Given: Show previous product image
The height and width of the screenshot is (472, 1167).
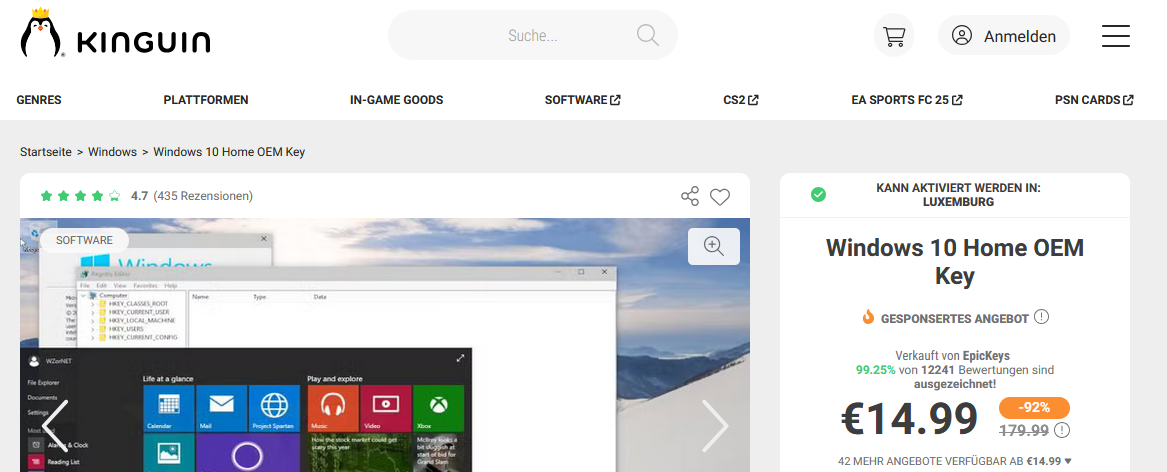Looking at the screenshot, I should tap(55, 426).
